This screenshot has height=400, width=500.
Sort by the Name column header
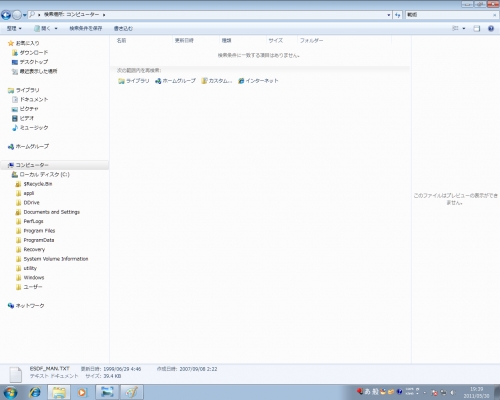(121, 40)
